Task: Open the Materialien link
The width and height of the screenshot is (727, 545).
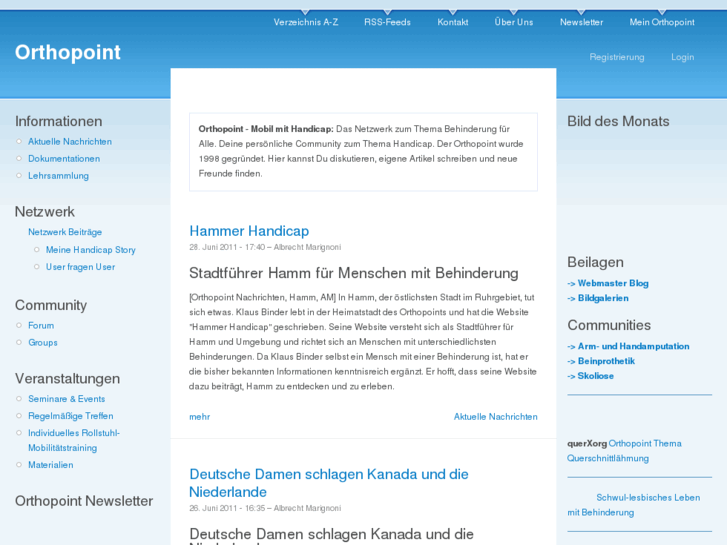Action: point(51,465)
